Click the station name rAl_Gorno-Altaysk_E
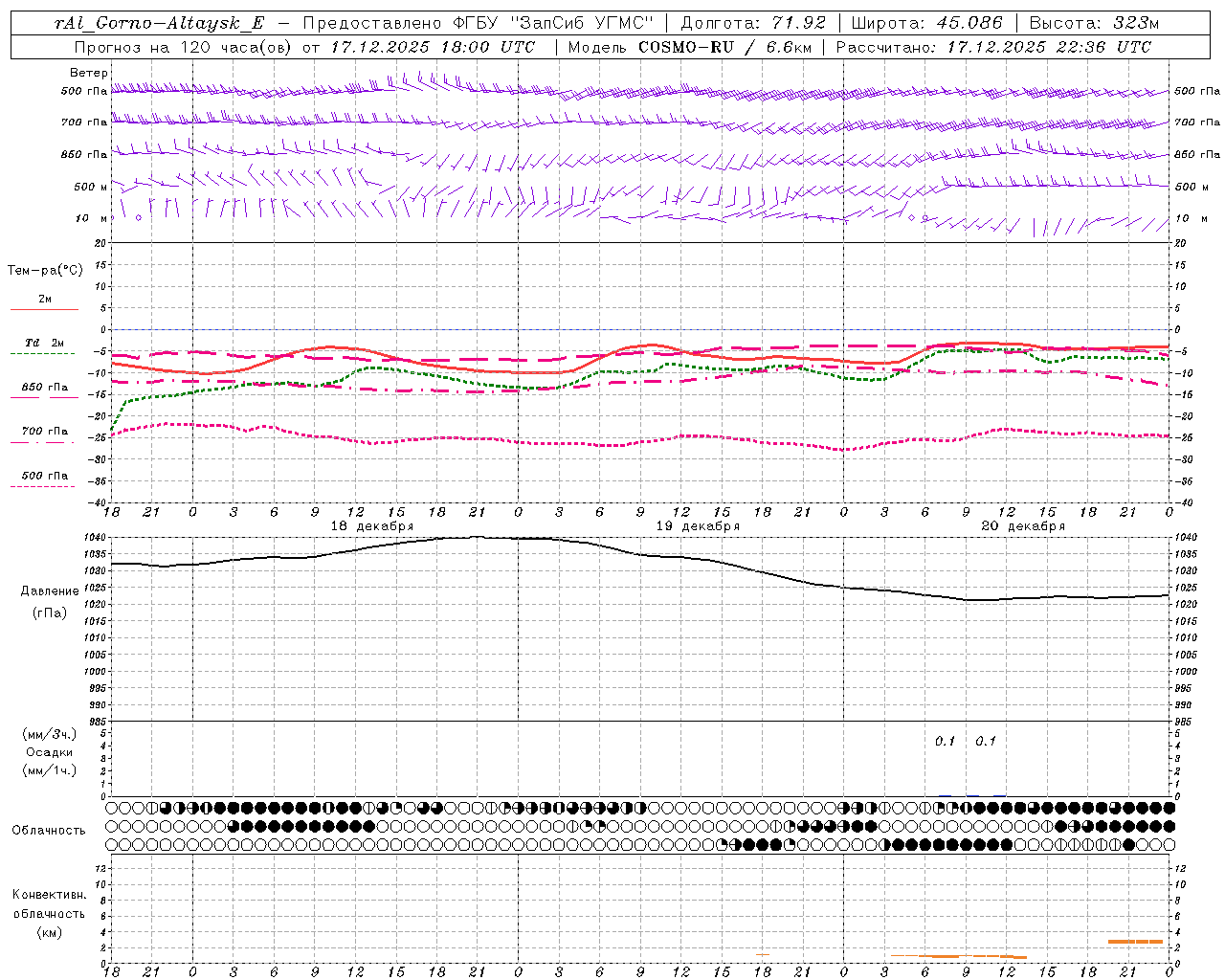Screen dimensions: 1225x980 pos(158,23)
